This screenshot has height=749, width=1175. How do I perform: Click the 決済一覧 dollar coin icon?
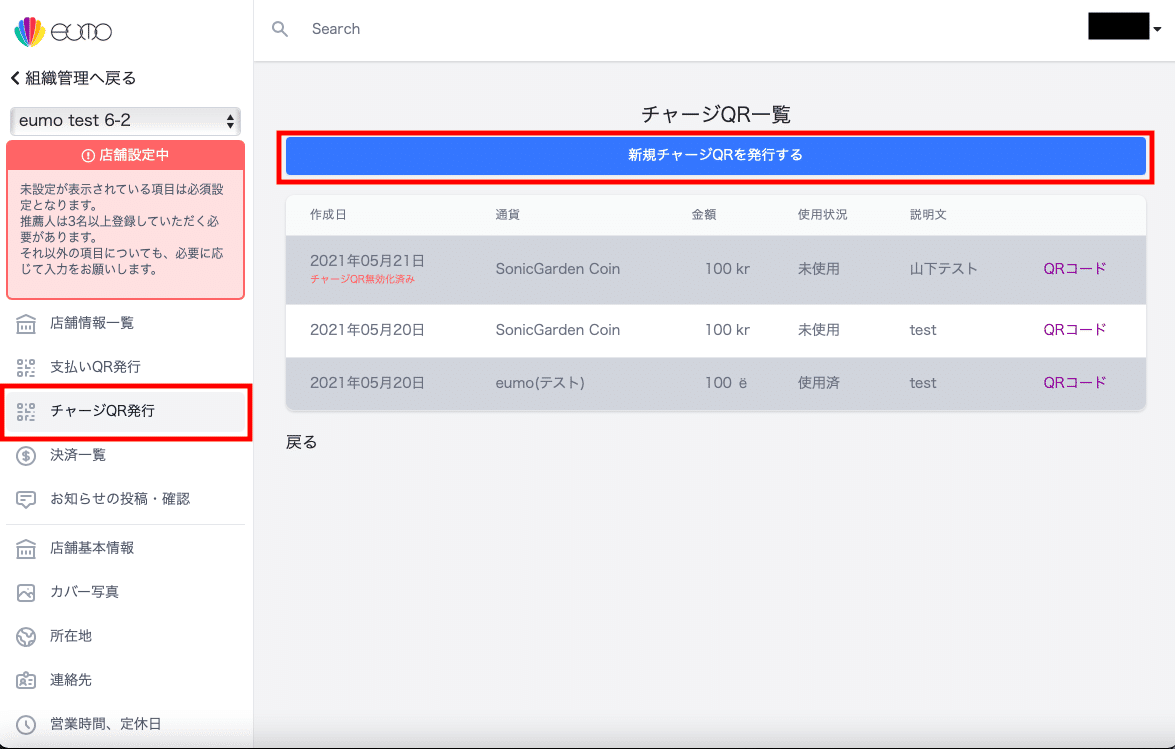[26, 455]
